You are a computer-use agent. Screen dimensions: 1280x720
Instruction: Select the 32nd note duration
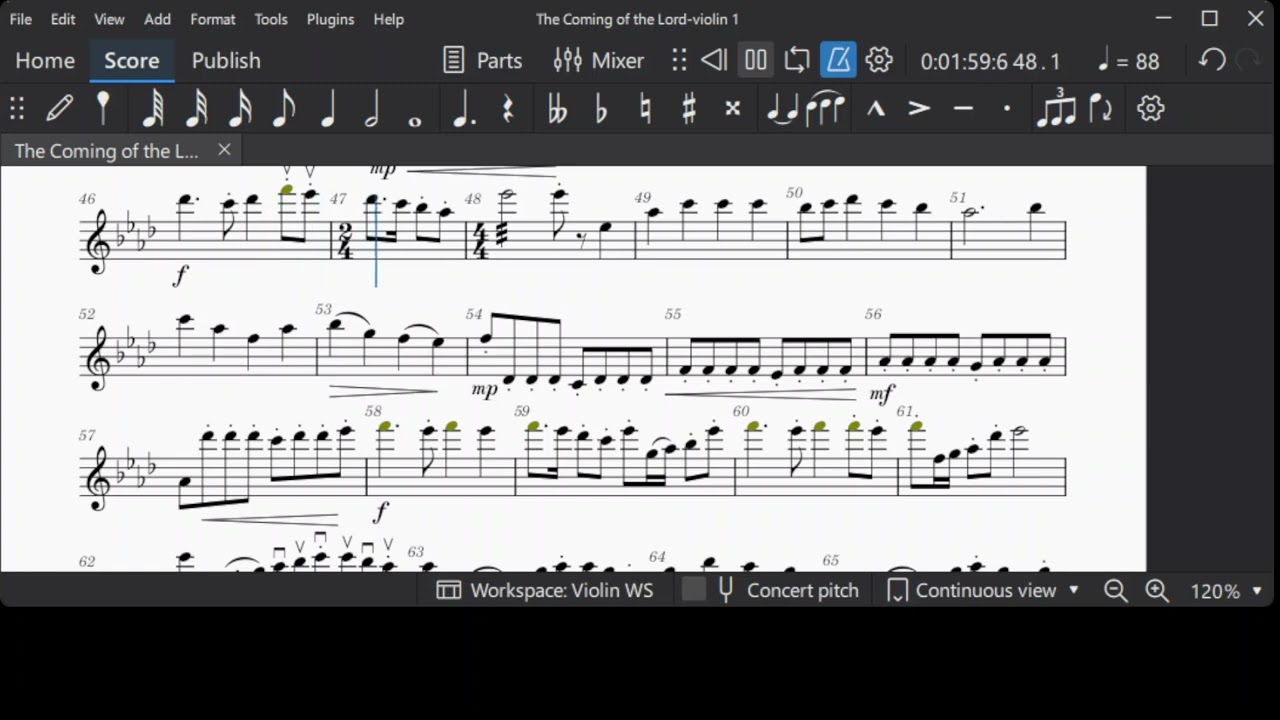196,108
